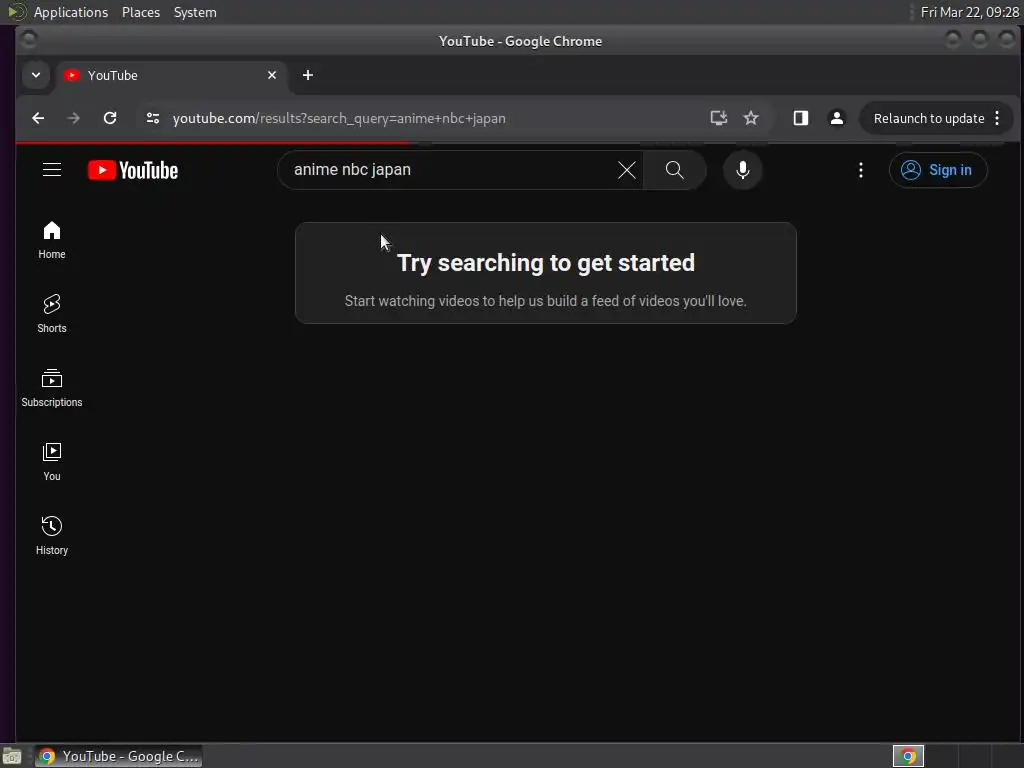
Task: Open the System menu
Action: pos(195,12)
